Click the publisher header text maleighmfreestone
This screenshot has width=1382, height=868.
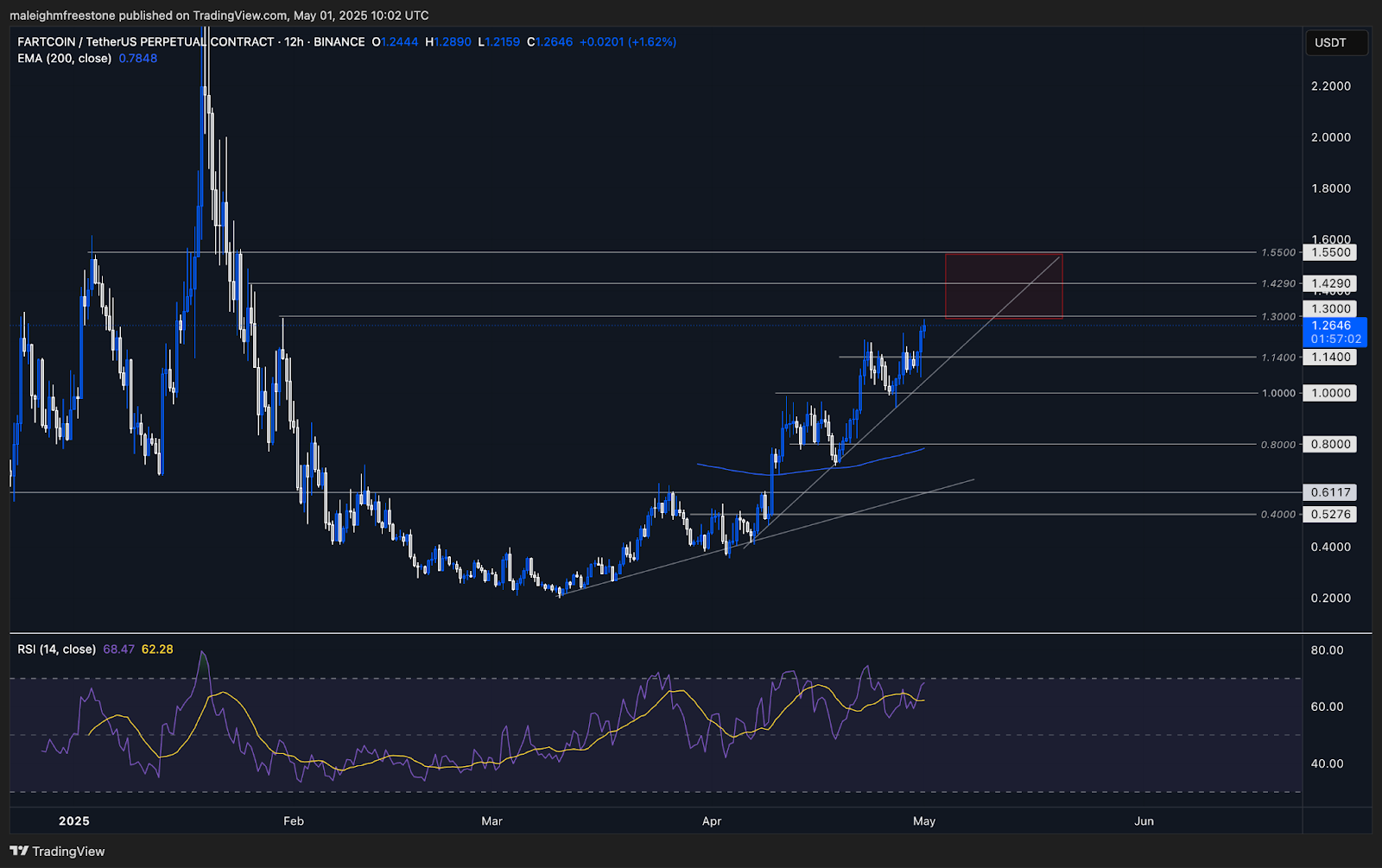click(63, 16)
